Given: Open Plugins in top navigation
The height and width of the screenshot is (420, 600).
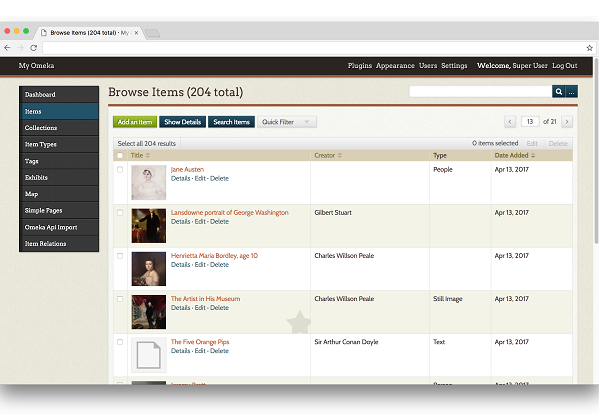Looking at the screenshot, I should 360,66.
